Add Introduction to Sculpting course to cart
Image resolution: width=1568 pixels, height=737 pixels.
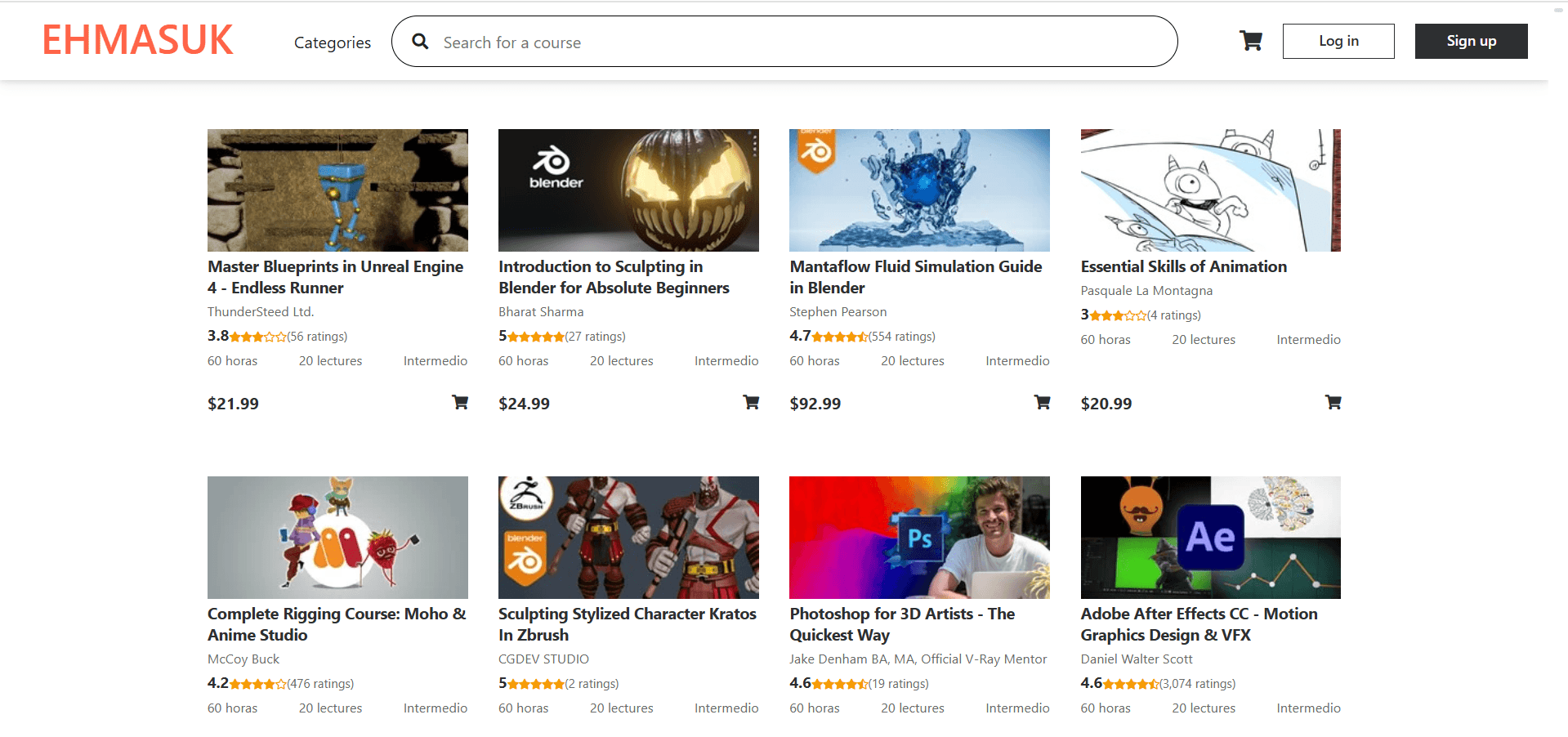(x=750, y=402)
